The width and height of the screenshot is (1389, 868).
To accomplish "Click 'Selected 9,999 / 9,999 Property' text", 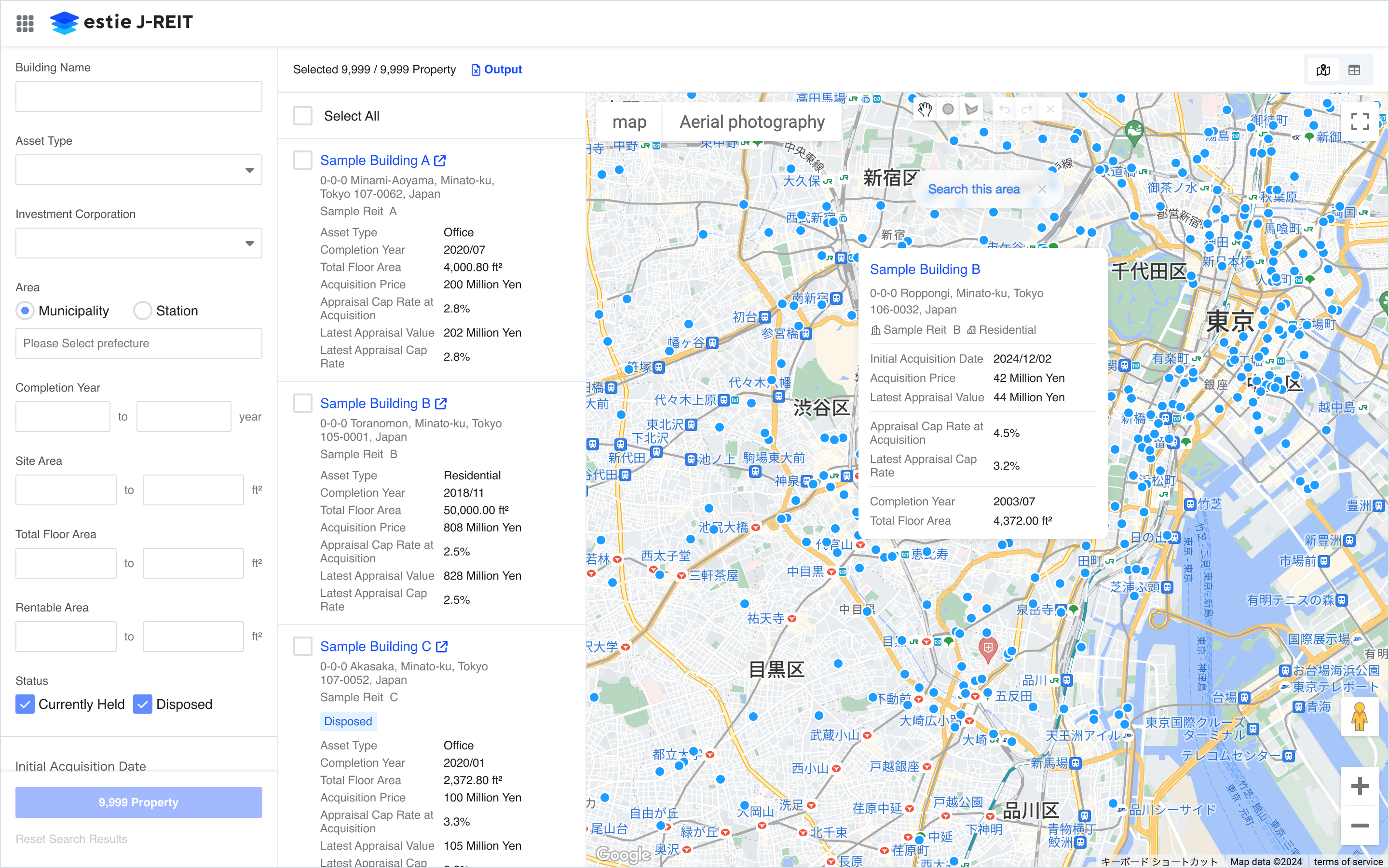I will (374, 69).
